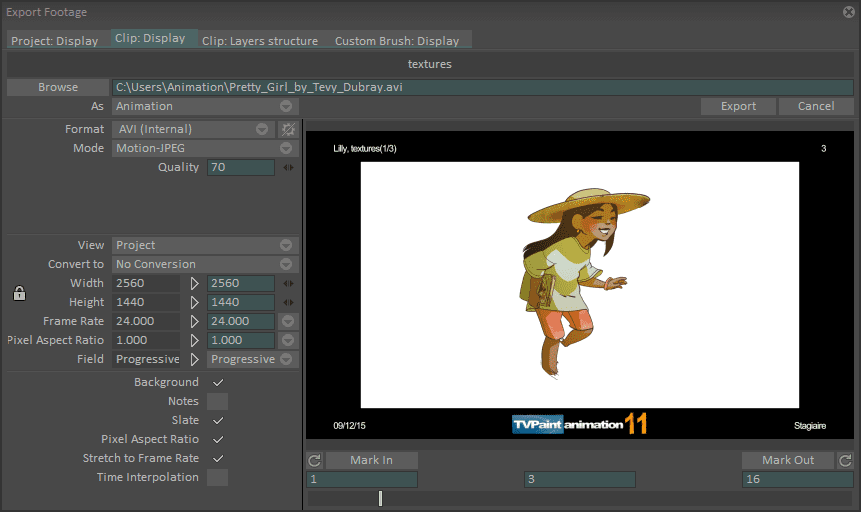Viewport: 861px width, 512px height.
Task: Switch to Custom Brush: Display tab
Action: click(397, 41)
